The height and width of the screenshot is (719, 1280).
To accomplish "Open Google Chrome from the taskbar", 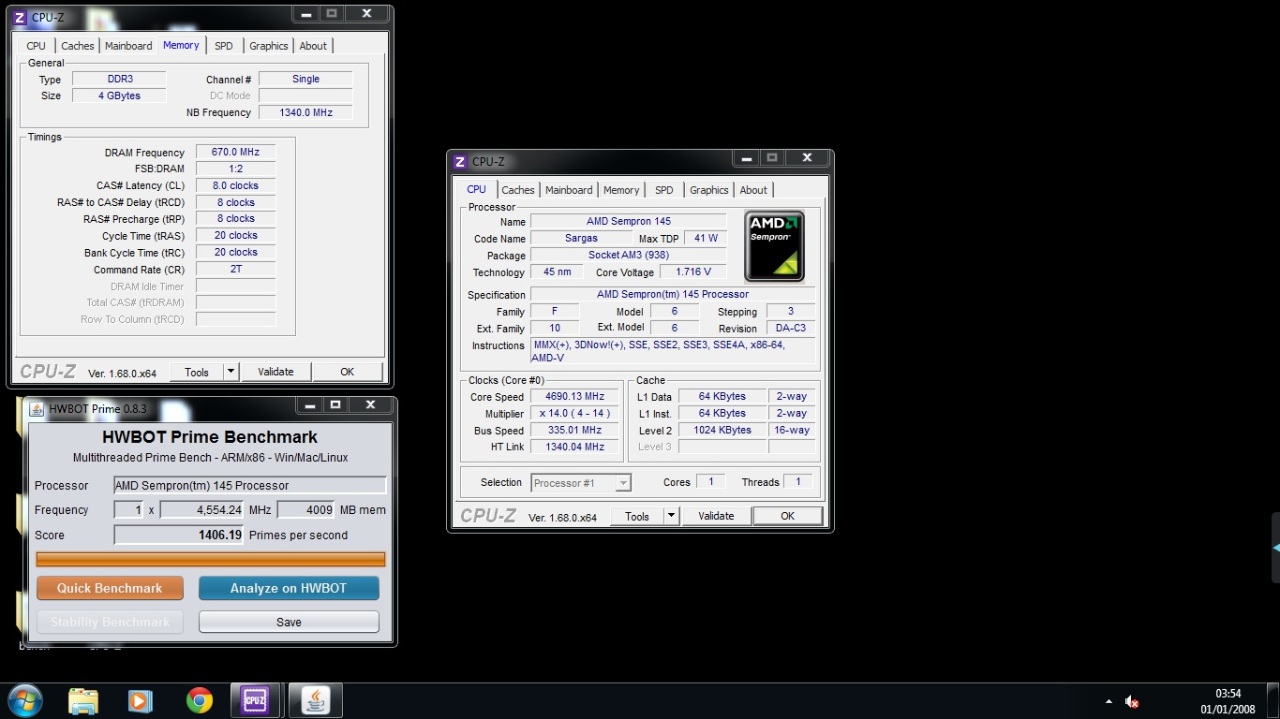I will click(x=199, y=700).
